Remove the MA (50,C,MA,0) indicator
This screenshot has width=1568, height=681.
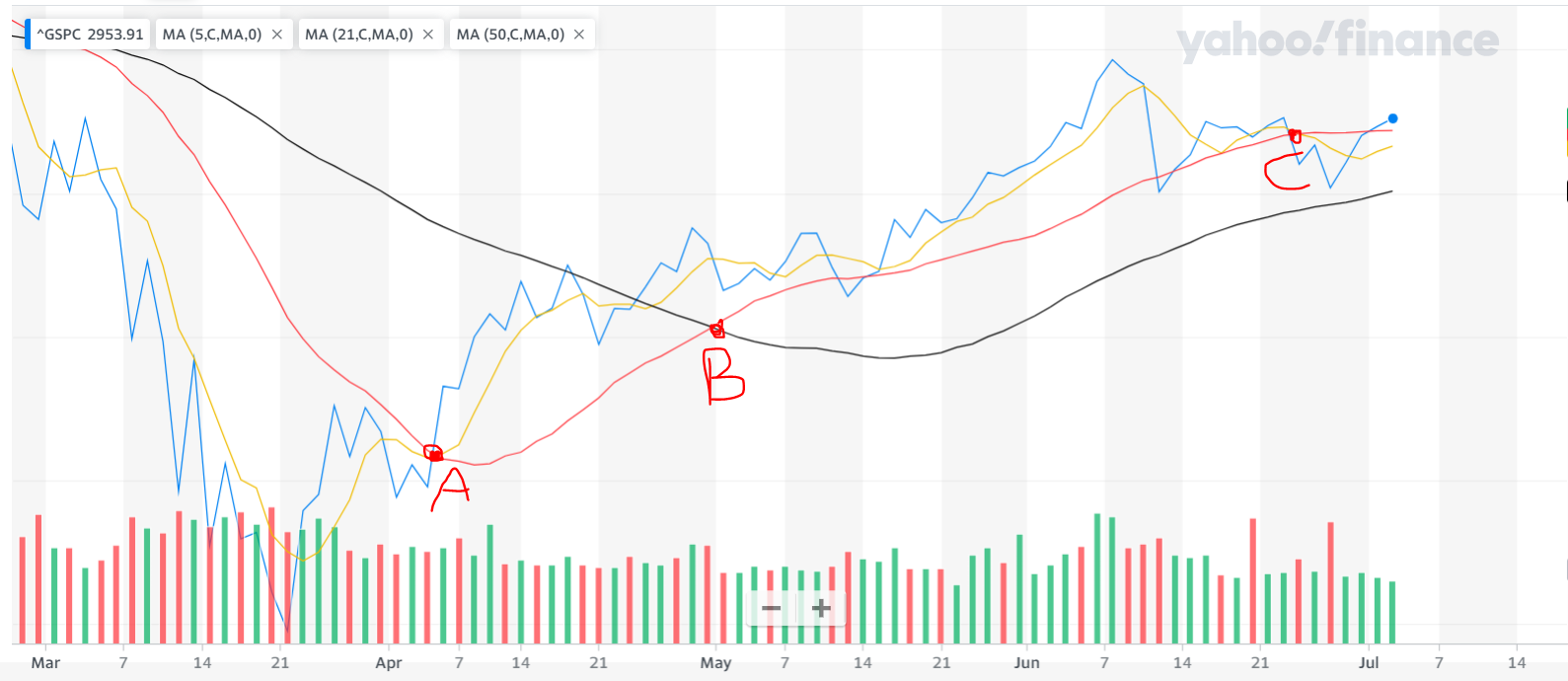click(x=579, y=35)
